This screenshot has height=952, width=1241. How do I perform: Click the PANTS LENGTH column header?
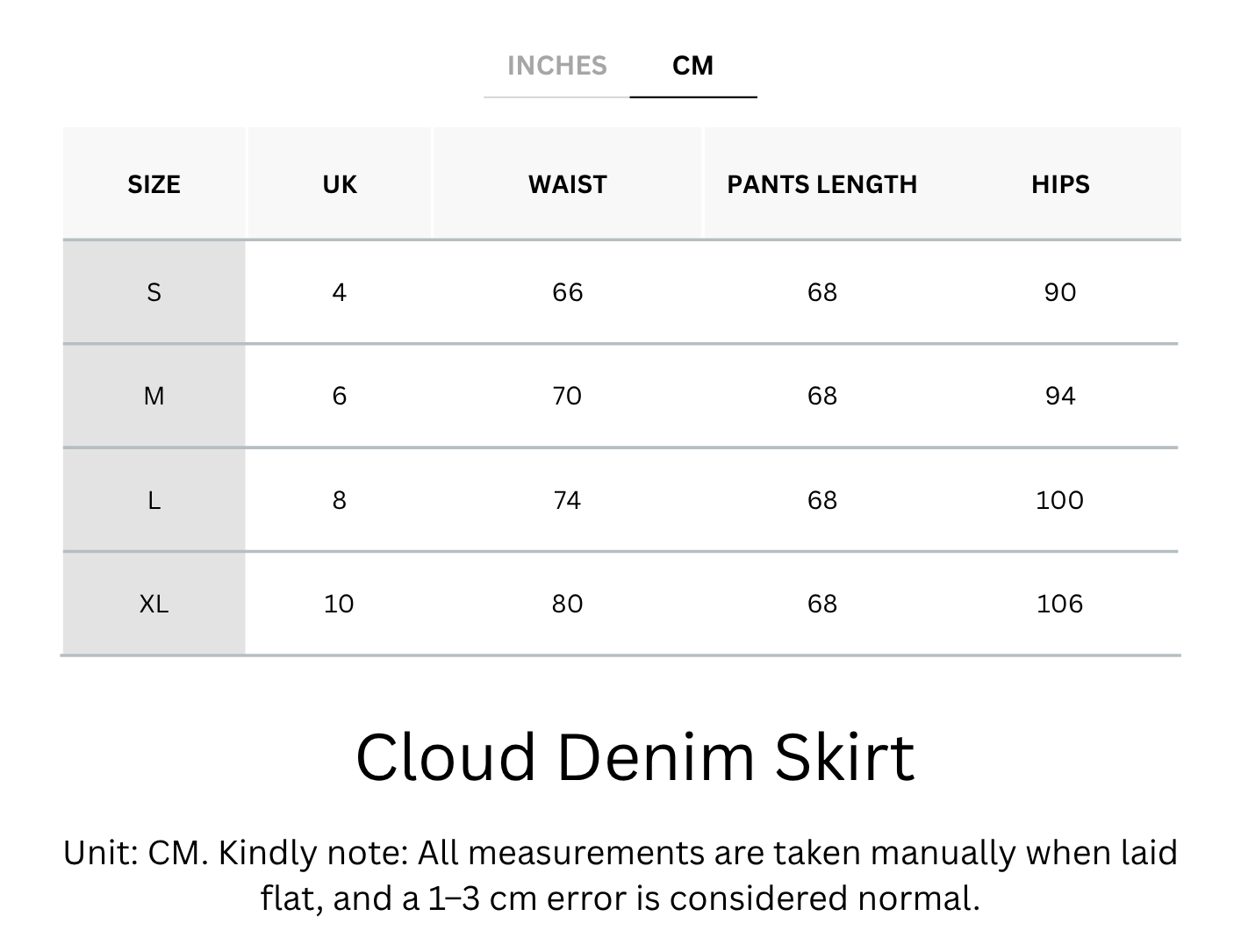822,184
